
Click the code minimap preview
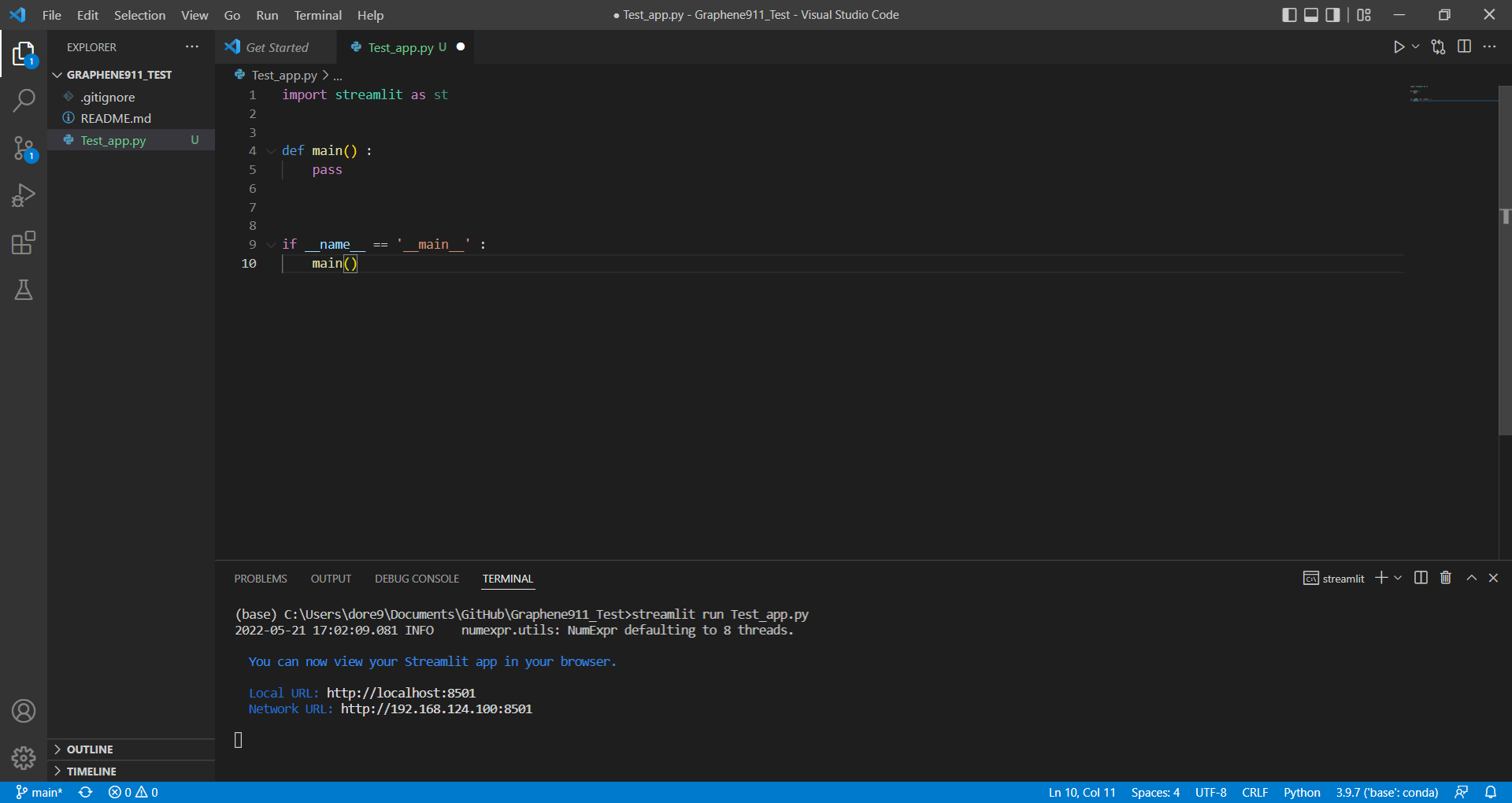[x=1453, y=94]
